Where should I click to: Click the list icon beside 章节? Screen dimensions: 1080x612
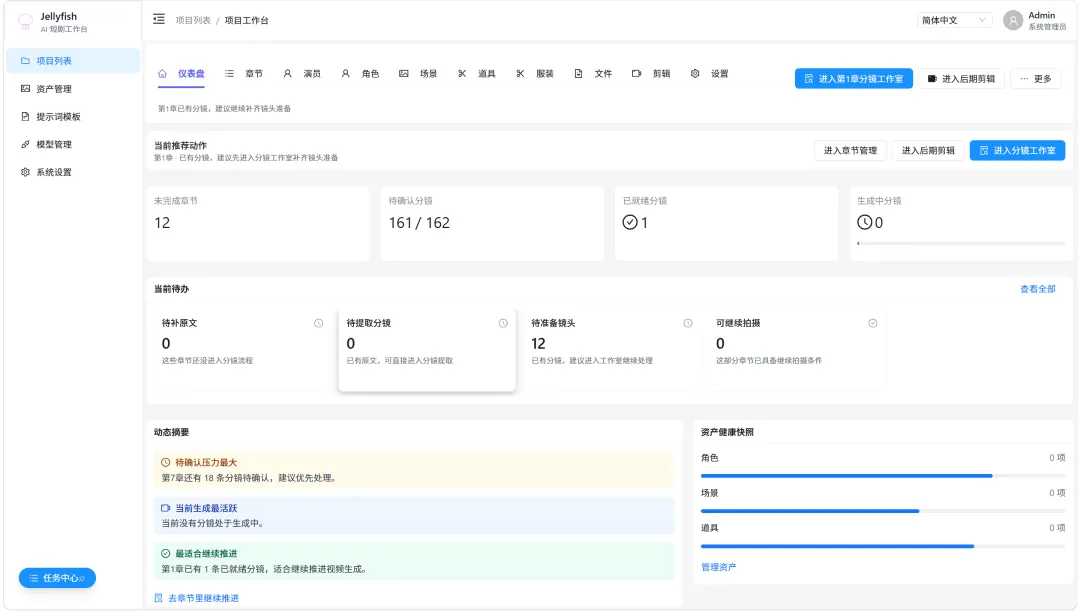[229, 74]
